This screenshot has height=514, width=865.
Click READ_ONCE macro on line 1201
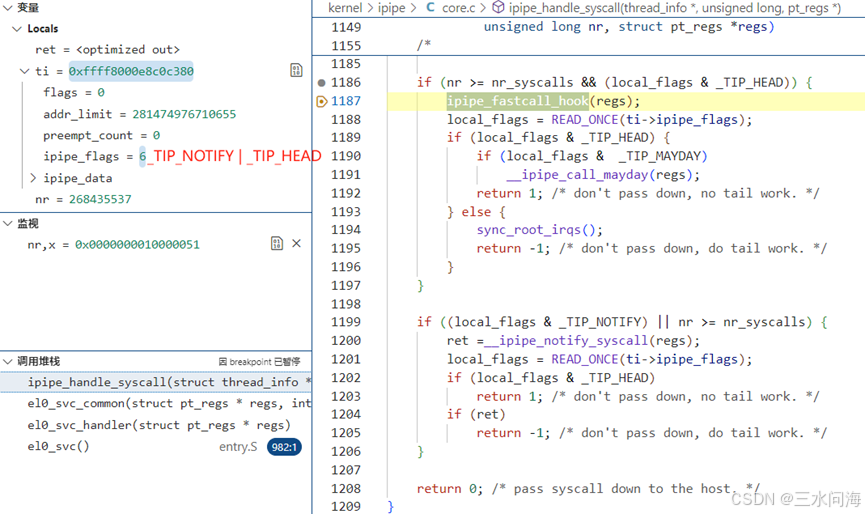click(x=585, y=360)
